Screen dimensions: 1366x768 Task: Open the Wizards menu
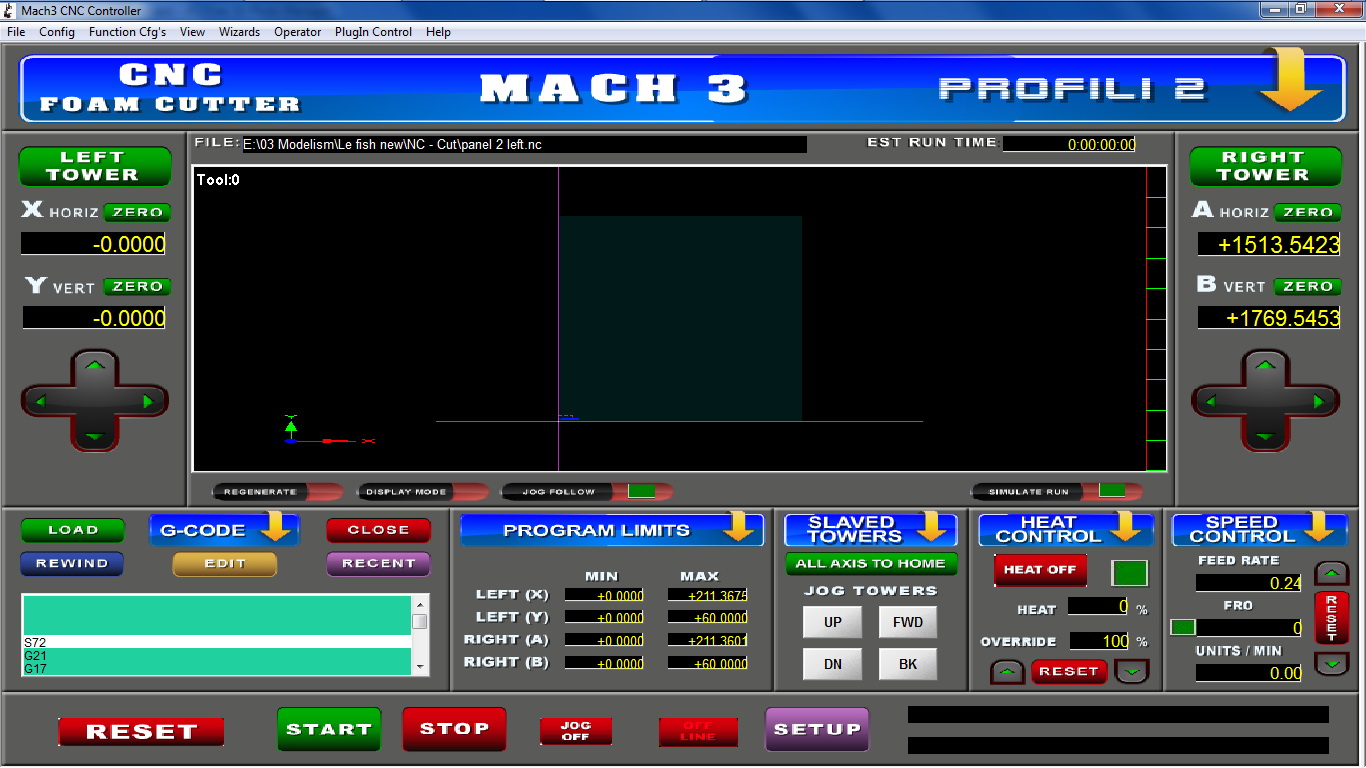point(239,32)
